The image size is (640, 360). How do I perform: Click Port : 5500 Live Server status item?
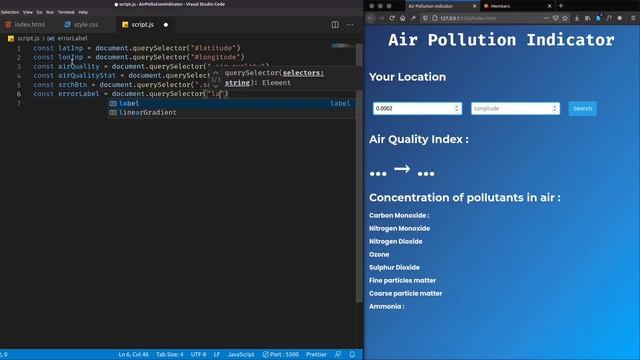click(280, 354)
